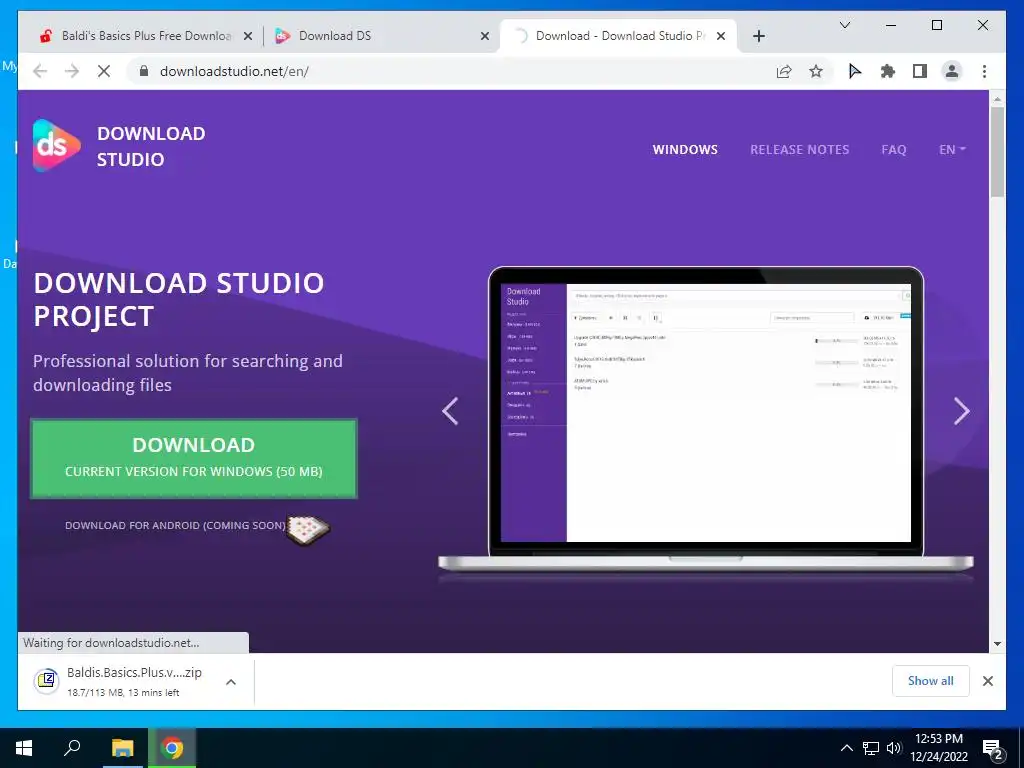Viewport: 1024px width, 768px height.
Task: Click the scrollbar up arrow
Action: click(997, 99)
